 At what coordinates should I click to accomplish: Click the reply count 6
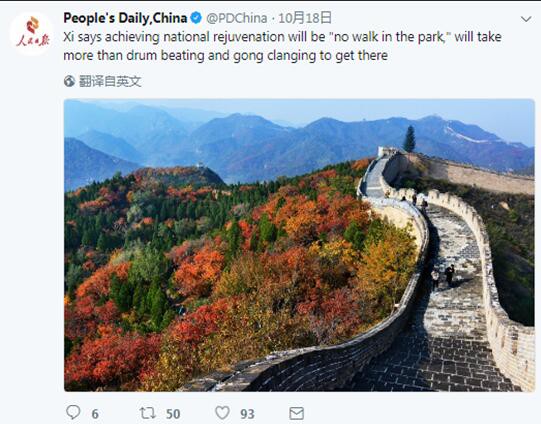click(95, 414)
